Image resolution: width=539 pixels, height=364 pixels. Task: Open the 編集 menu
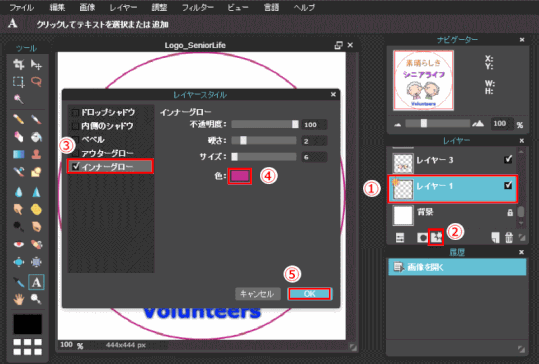57,8
